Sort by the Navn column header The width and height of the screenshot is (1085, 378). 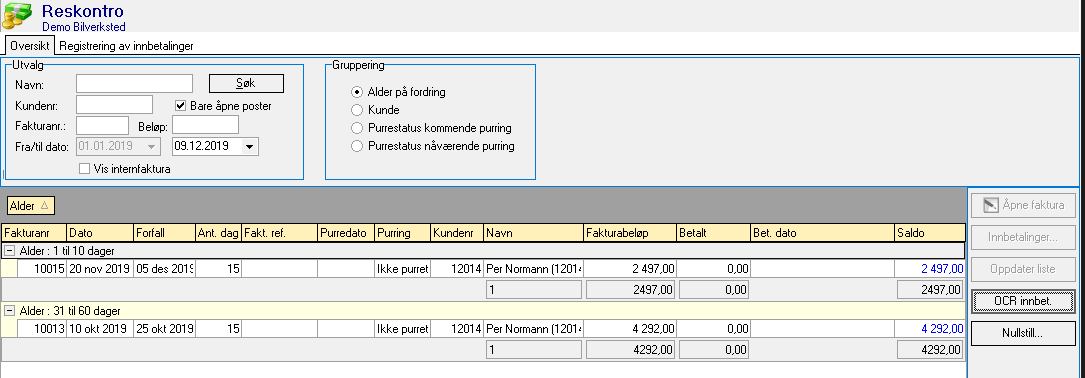click(x=534, y=233)
